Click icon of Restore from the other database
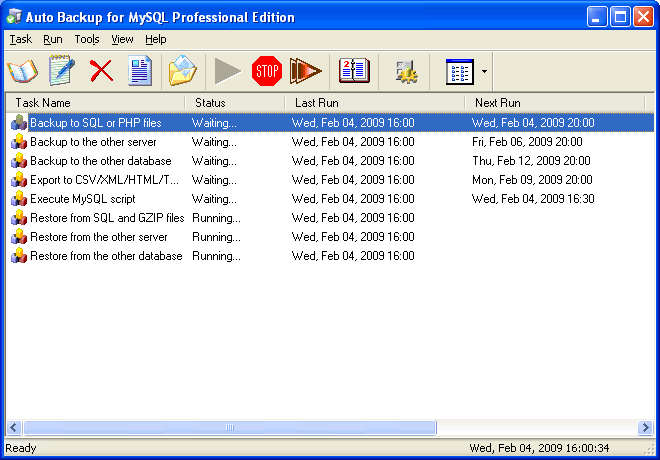Image resolution: width=660 pixels, height=460 pixels. [x=19, y=256]
